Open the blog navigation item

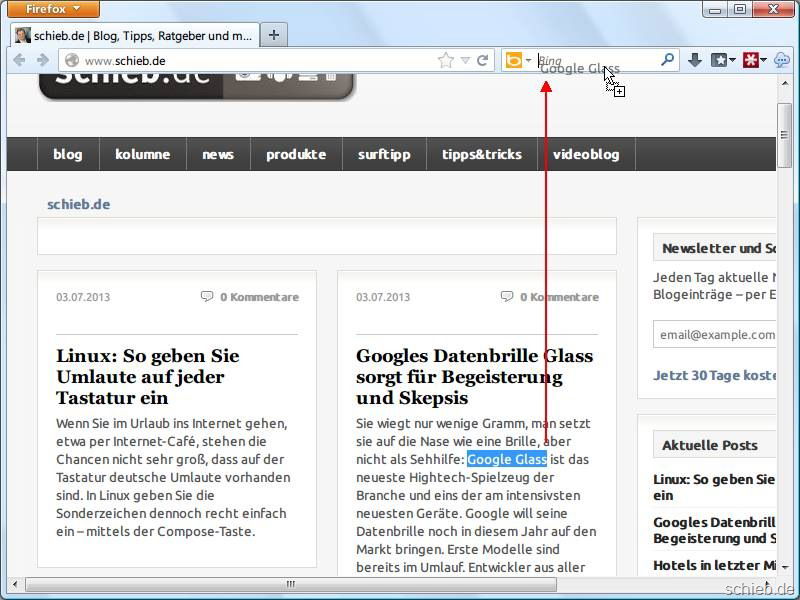tap(68, 154)
